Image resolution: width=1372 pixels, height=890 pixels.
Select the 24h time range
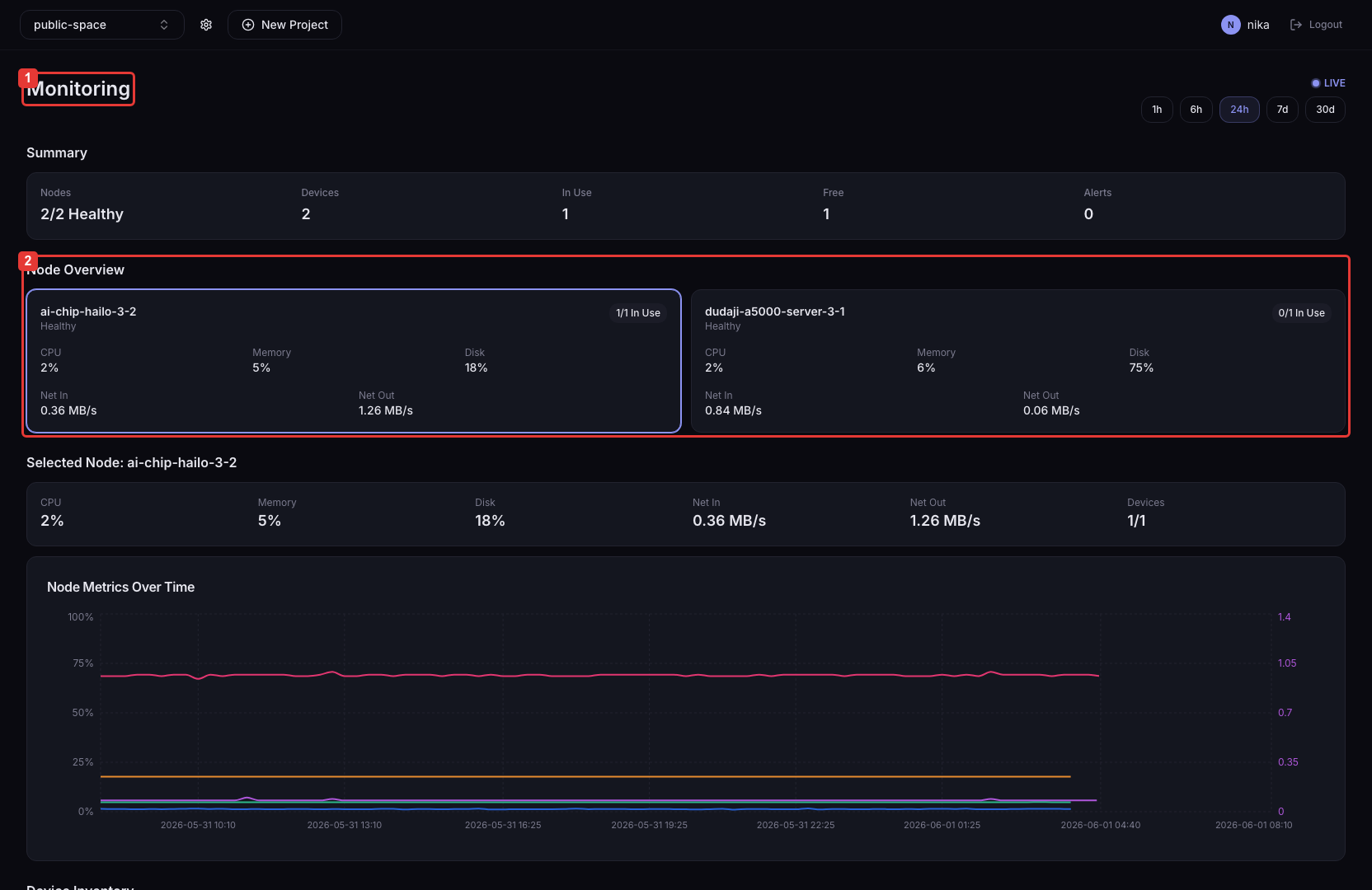[1239, 110]
